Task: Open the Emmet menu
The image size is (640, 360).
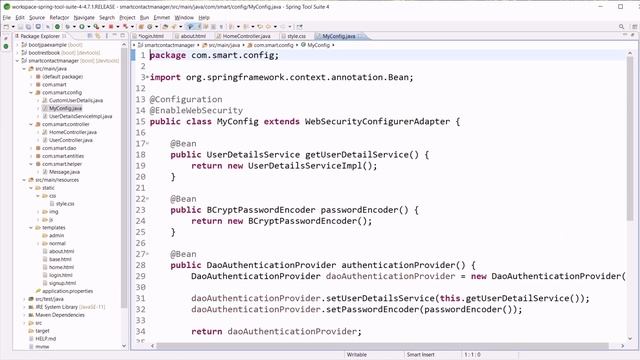Action: (x=162, y=18)
